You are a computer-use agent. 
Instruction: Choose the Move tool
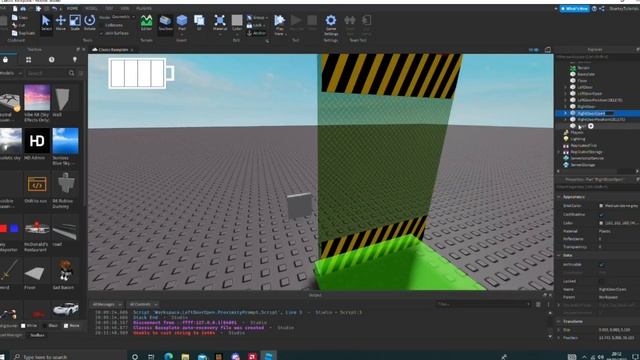61,23
